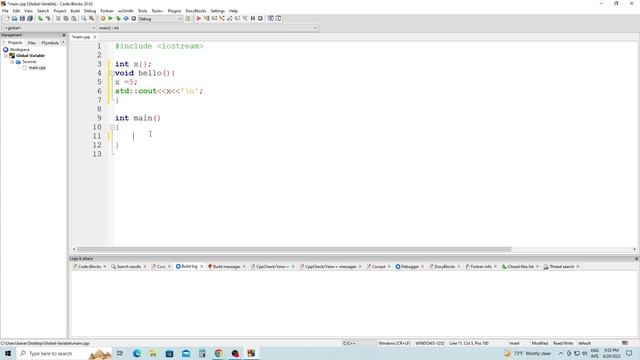Screen dimensions: 640x360
Task: Click the debugger Various info icon
Action: pyautogui.click(x=278, y=18)
